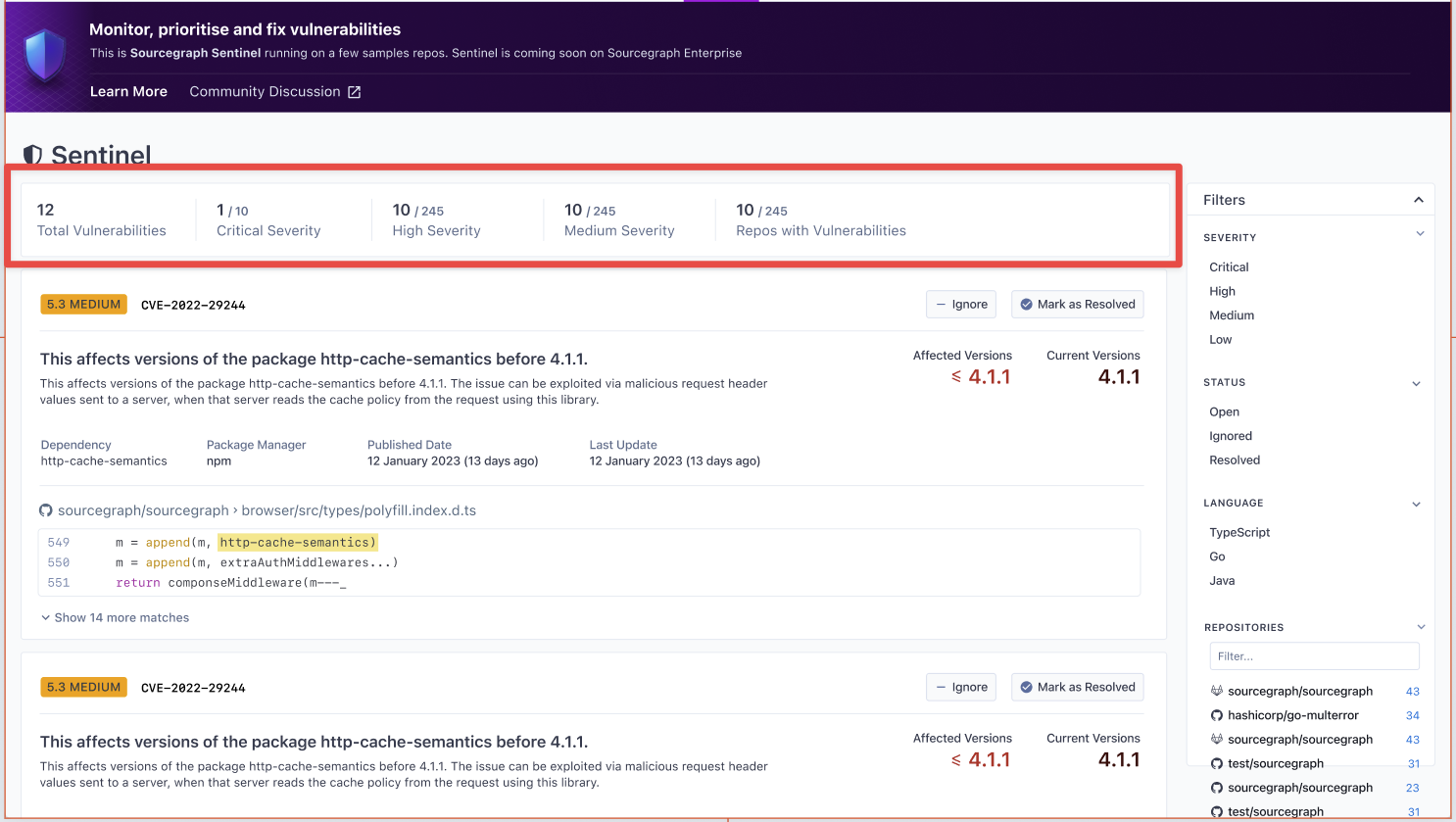Image resolution: width=1456 pixels, height=822 pixels.
Task: Click the shield icon next to the Sentinel heading
Action: (32, 155)
